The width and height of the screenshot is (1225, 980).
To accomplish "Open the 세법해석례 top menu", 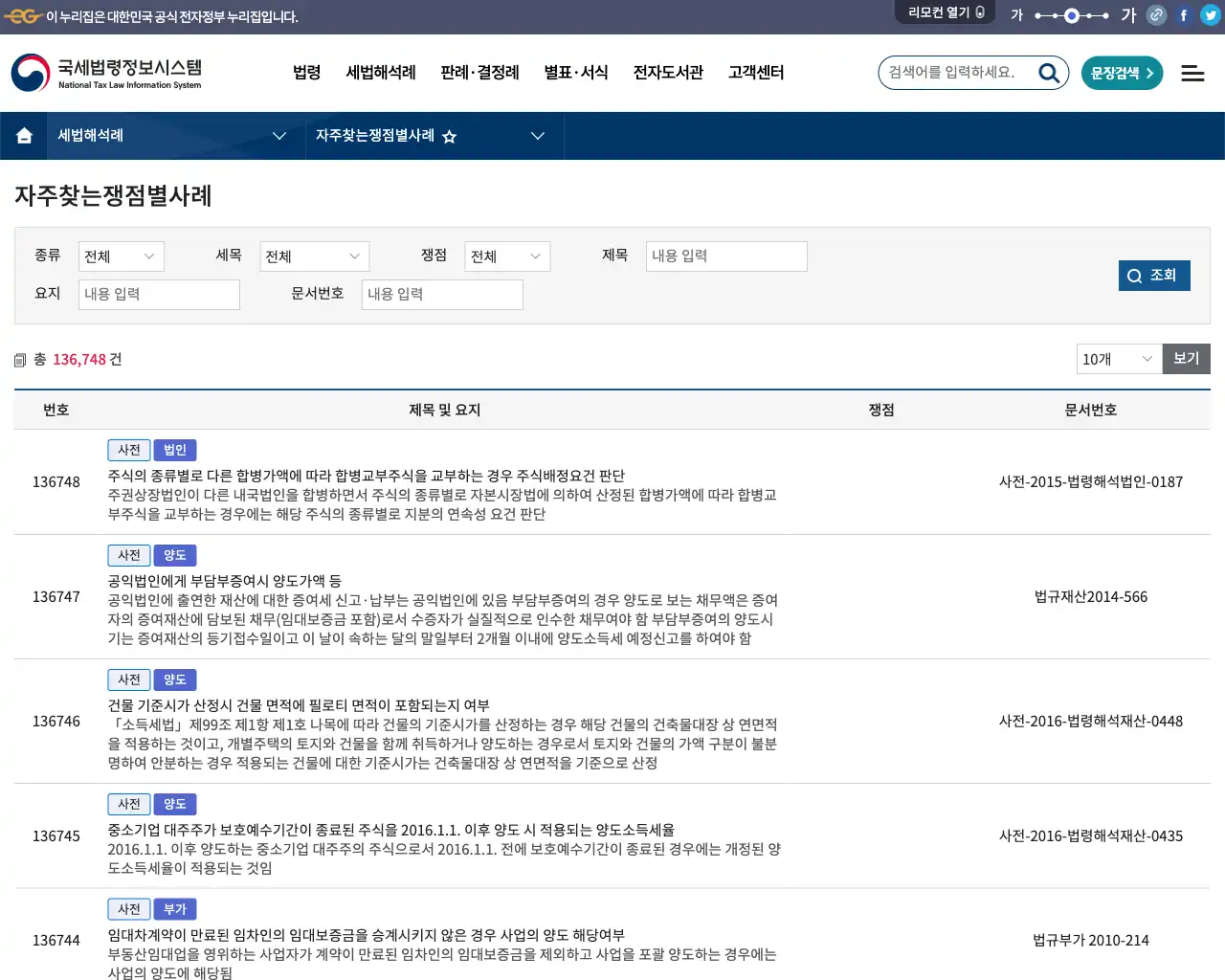I will (x=381, y=73).
